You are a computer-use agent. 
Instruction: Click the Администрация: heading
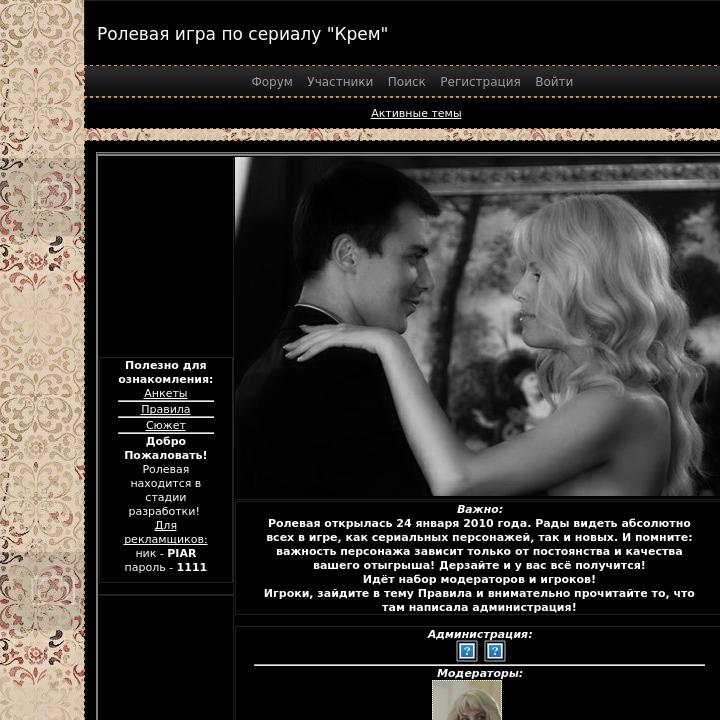pyautogui.click(x=480, y=634)
